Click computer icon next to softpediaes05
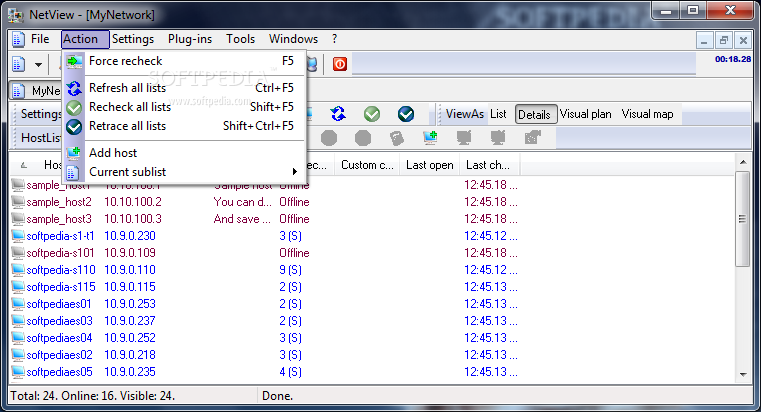The height and width of the screenshot is (412, 761). 18,372
